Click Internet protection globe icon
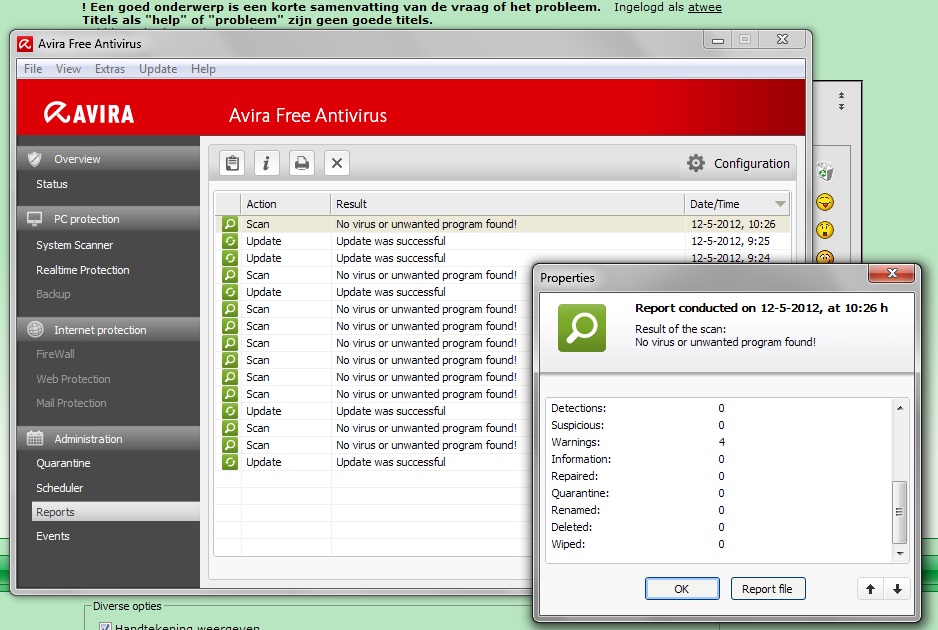 coord(35,329)
